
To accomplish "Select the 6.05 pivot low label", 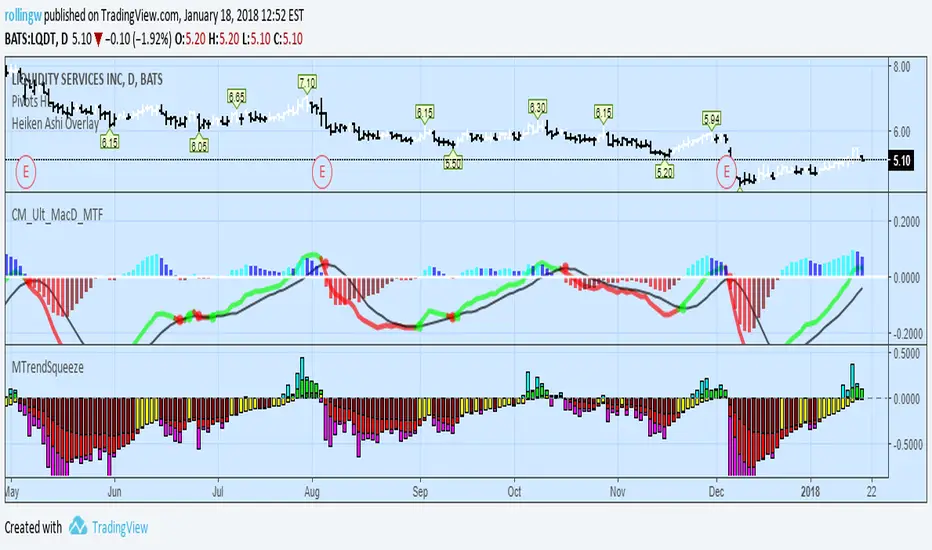I will pyautogui.click(x=199, y=146).
